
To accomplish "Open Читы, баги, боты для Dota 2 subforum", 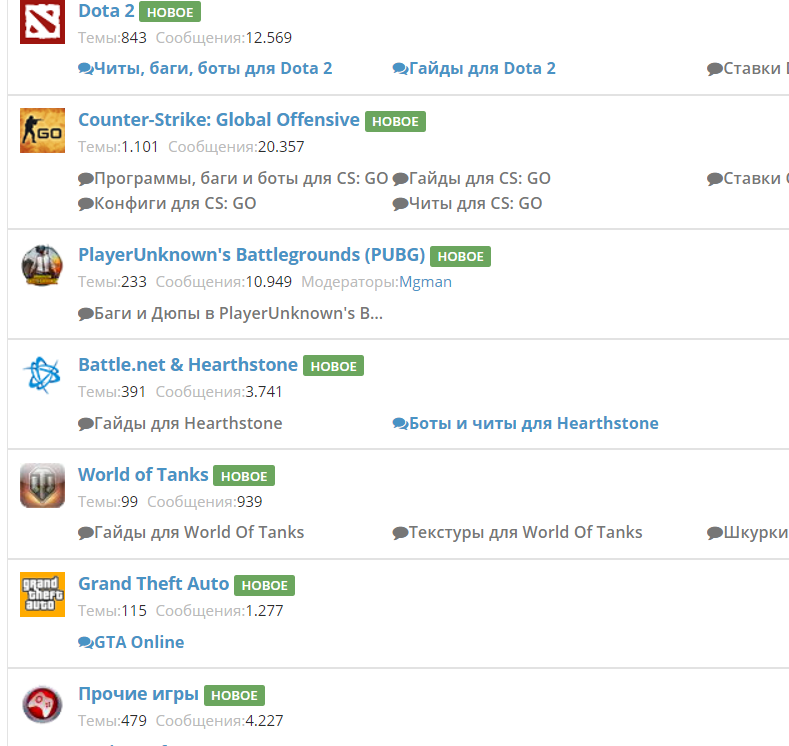I will coord(213,68).
